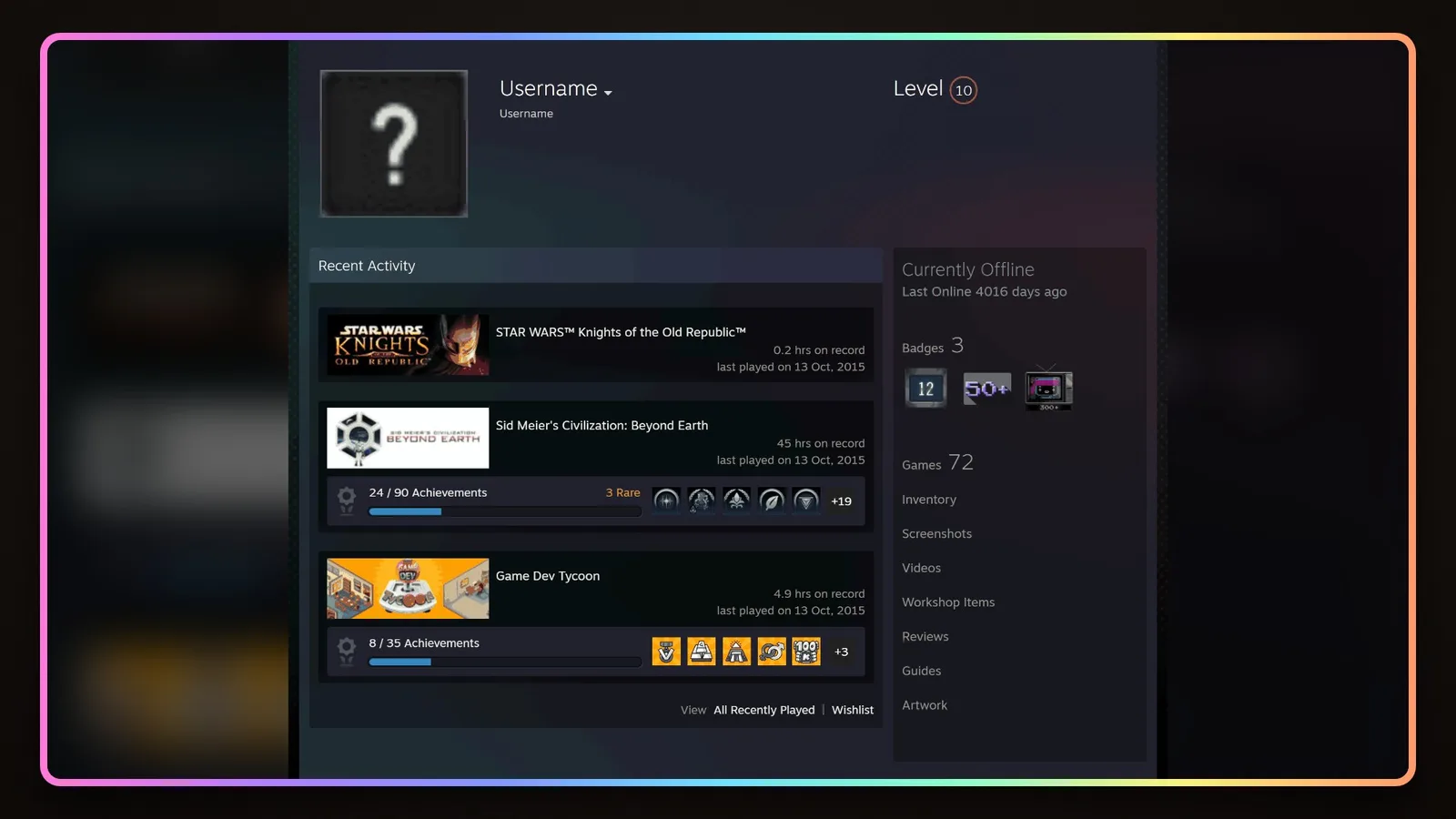Click the Beyond Earth game thumbnail

408,438
